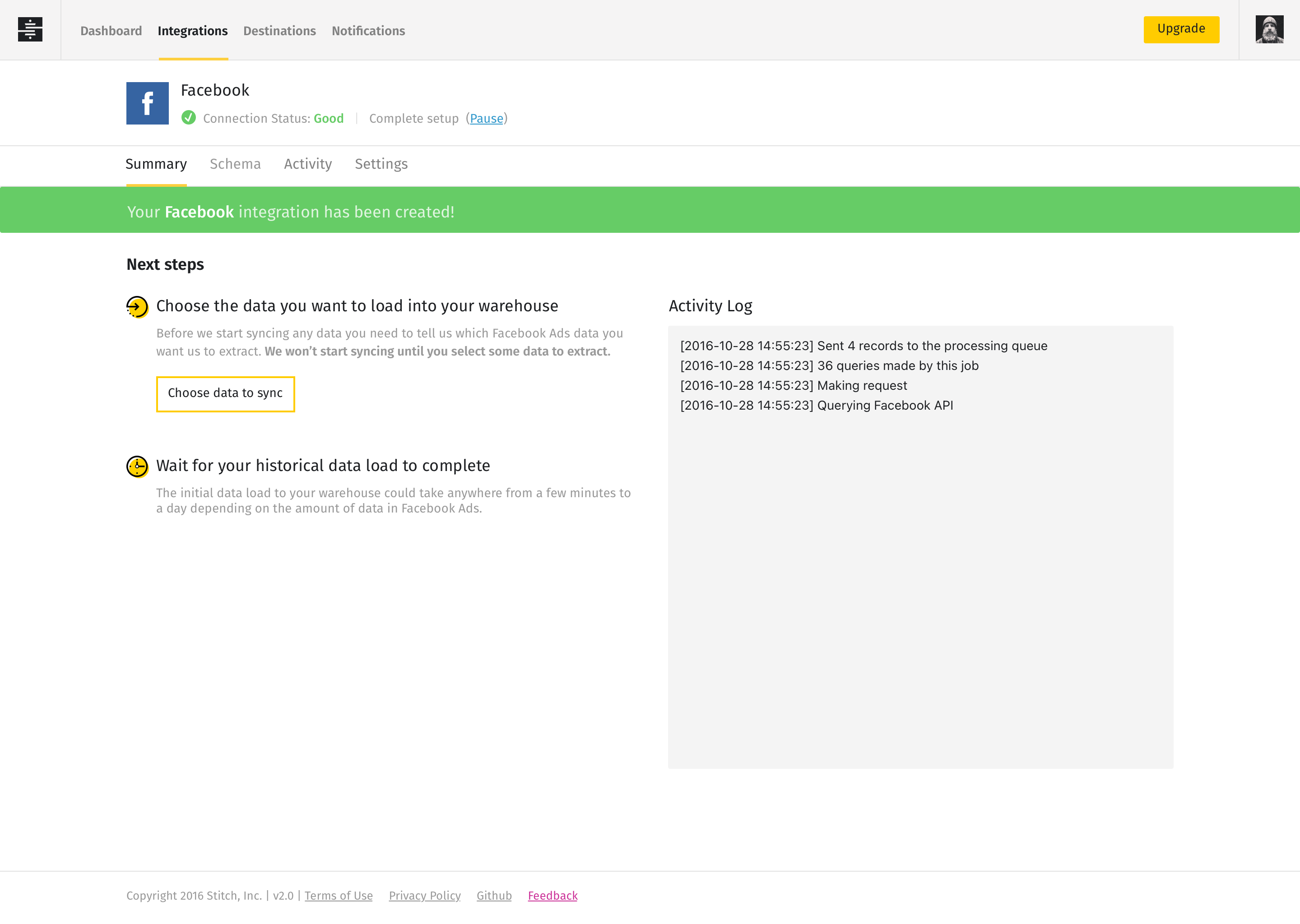Screen dimensions: 1300x924
Task: Open Notifications in top nav
Action: pos(368,31)
